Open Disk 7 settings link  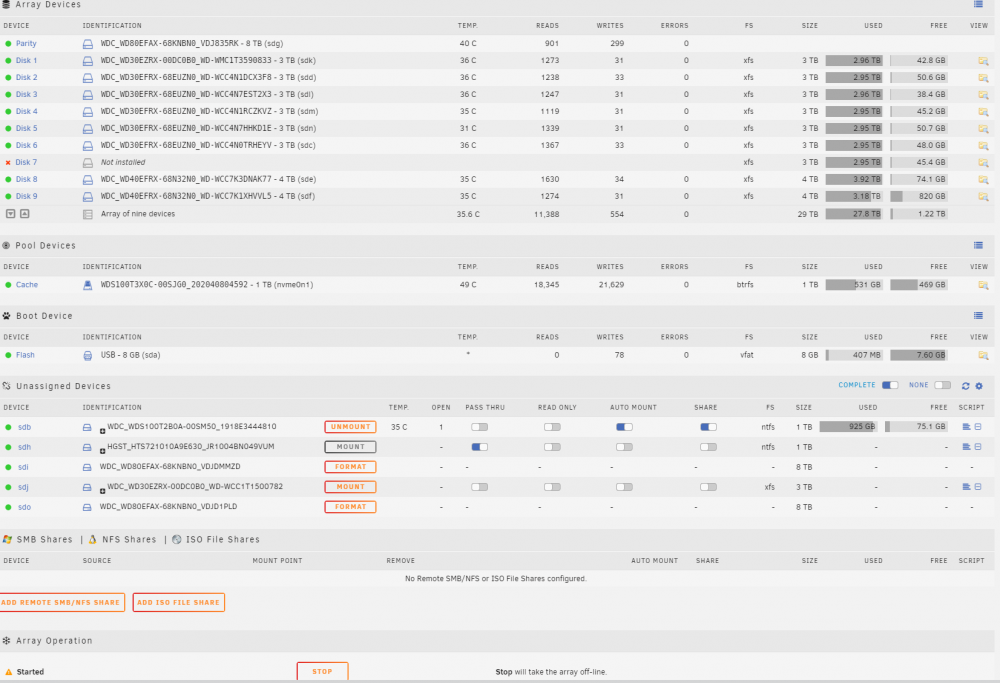27,163
